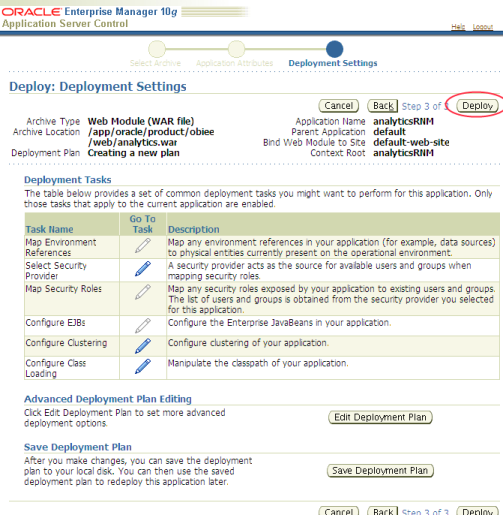Click the Save Deployment Plan heading
Image resolution: width=503 pixels, height=515 pixels.
pos(78,447)
